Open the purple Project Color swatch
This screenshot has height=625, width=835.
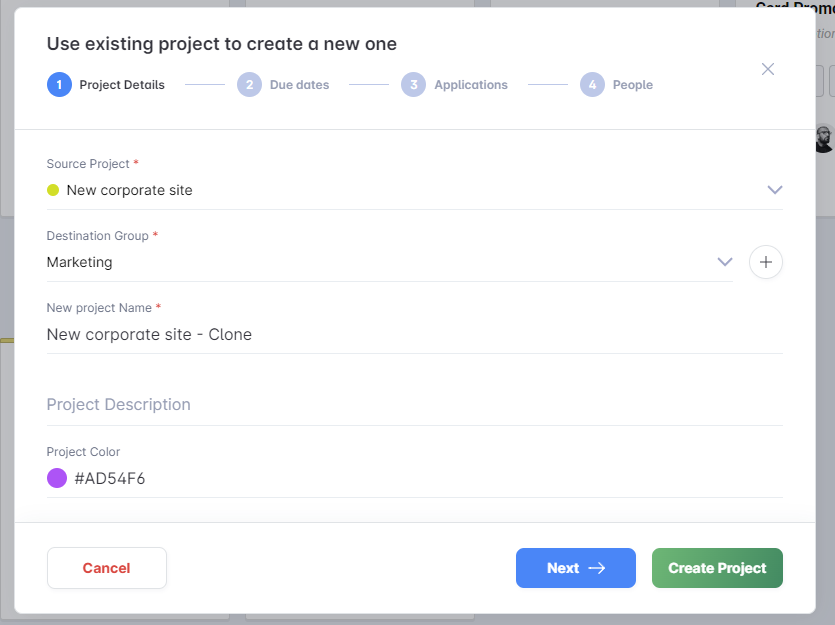57,478
